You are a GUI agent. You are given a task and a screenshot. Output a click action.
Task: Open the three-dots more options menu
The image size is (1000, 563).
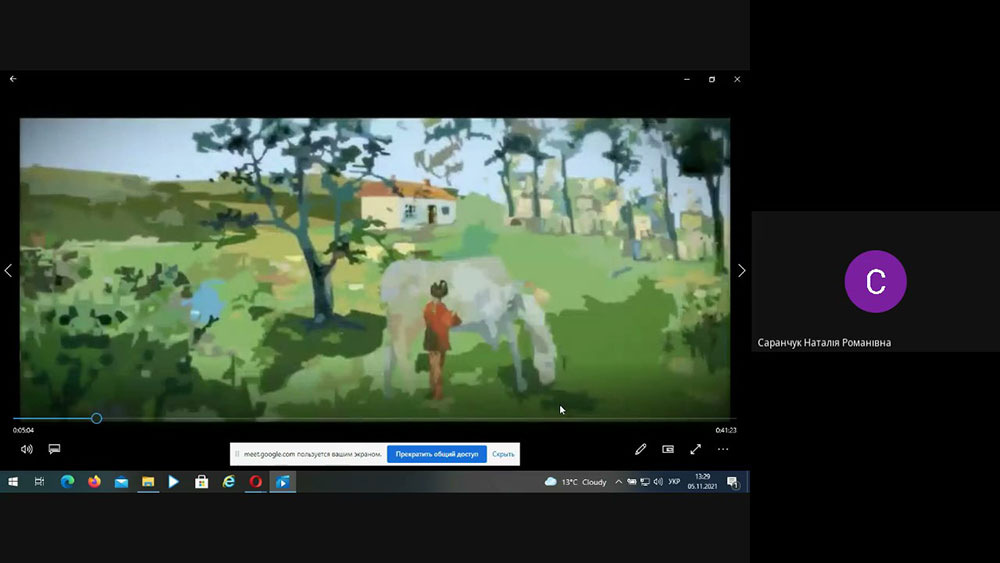(x=723, y=450)
